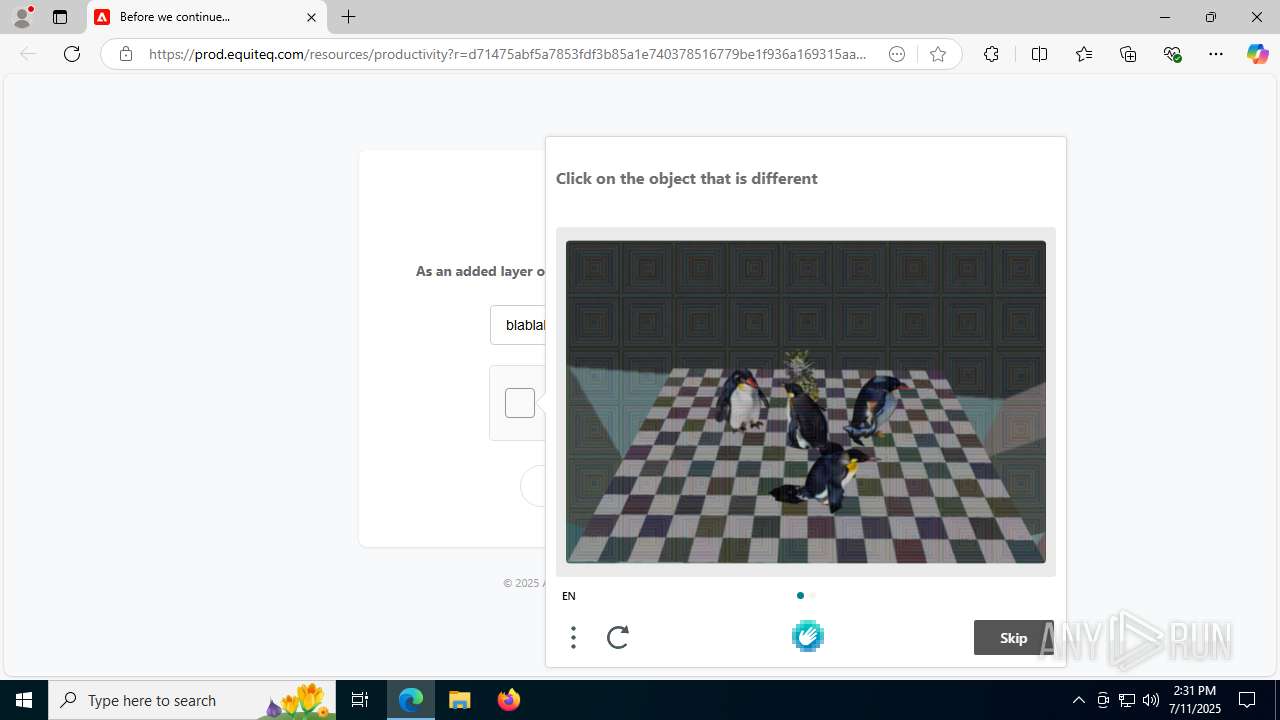Add this page to favorites star
Viewport: 1280px width, 720px height.
[938, 54]
